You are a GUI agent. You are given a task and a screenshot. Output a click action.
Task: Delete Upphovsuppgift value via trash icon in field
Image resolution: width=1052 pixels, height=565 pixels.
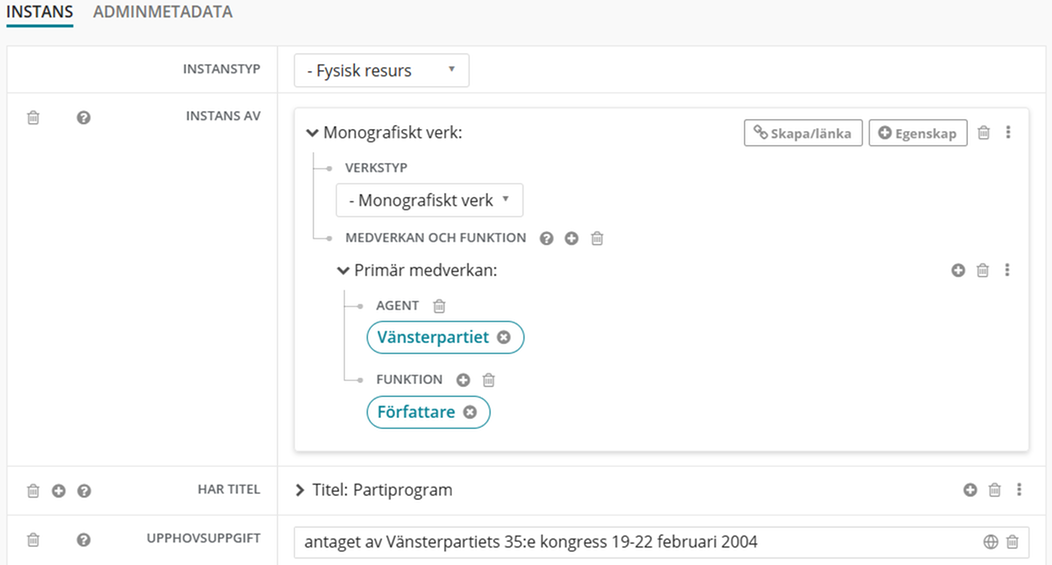tap(1013, 542)
